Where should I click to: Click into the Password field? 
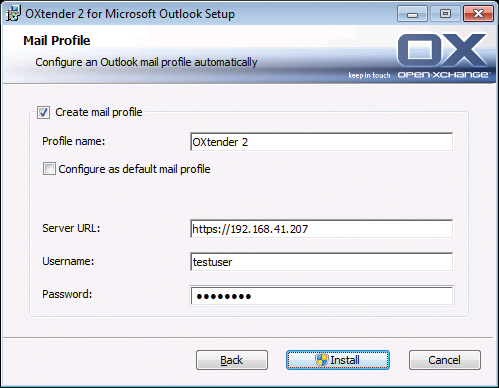click(321, 296)
